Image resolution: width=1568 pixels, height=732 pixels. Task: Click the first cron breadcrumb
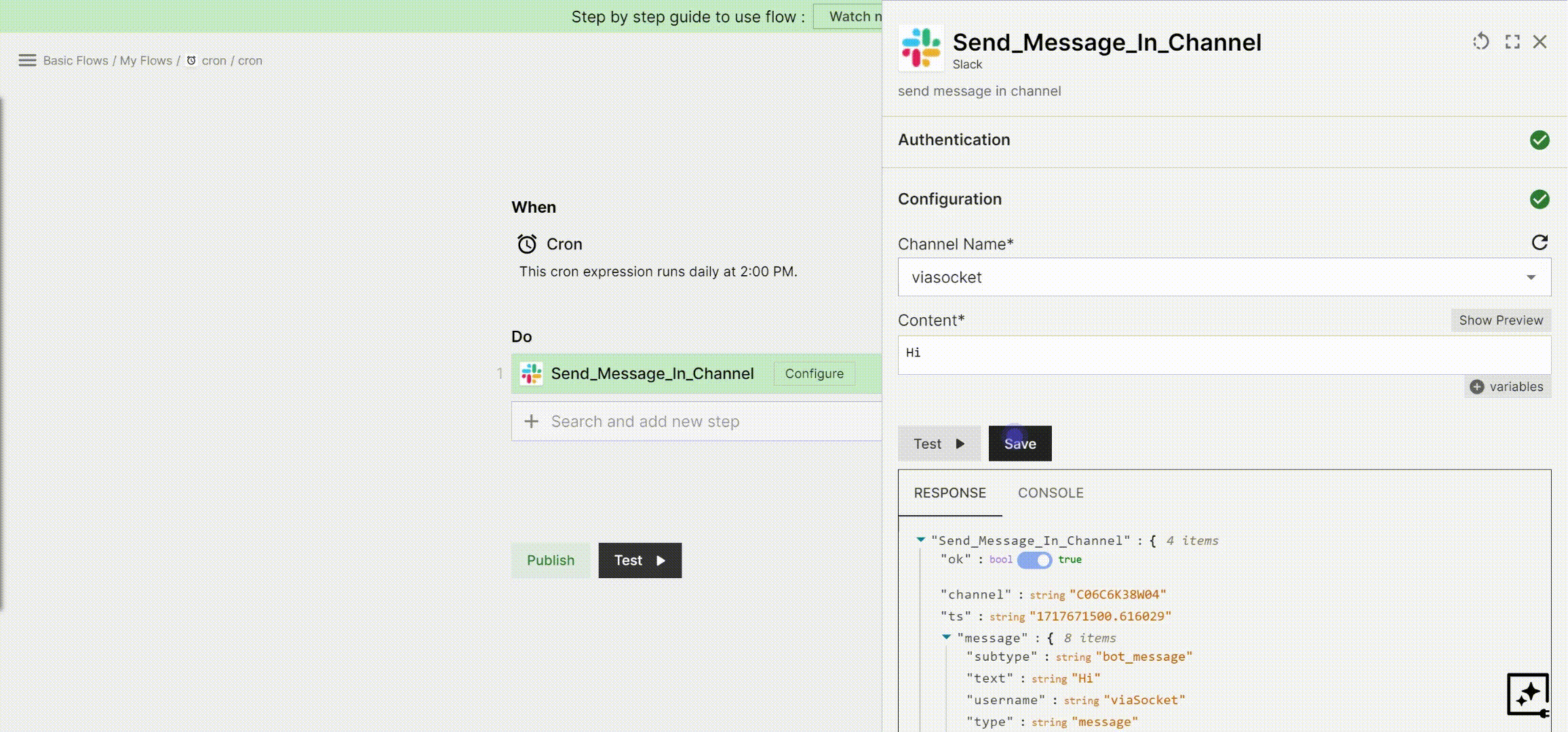pos(214,60)
